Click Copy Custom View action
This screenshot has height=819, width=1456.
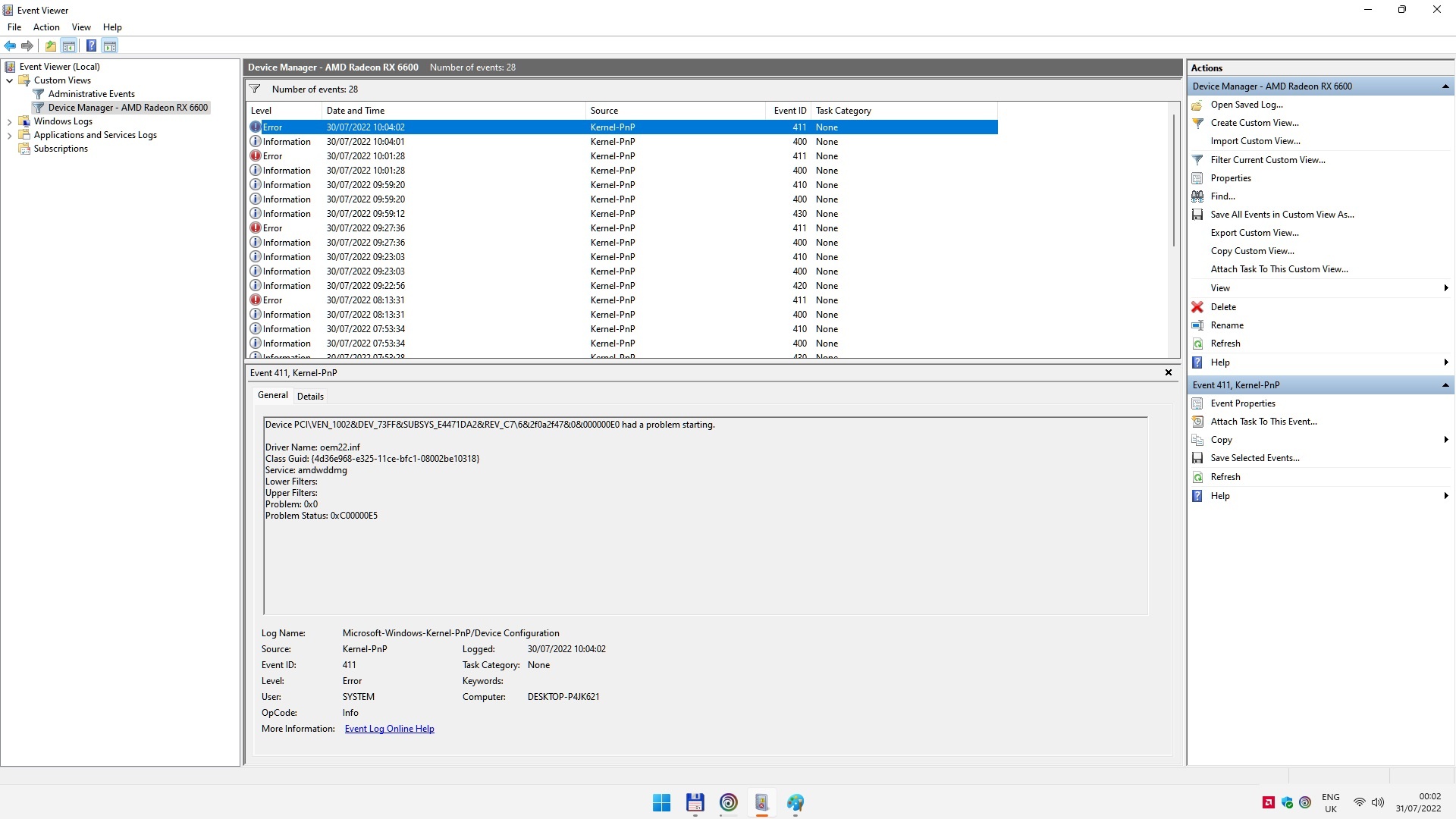point(1252,251)
